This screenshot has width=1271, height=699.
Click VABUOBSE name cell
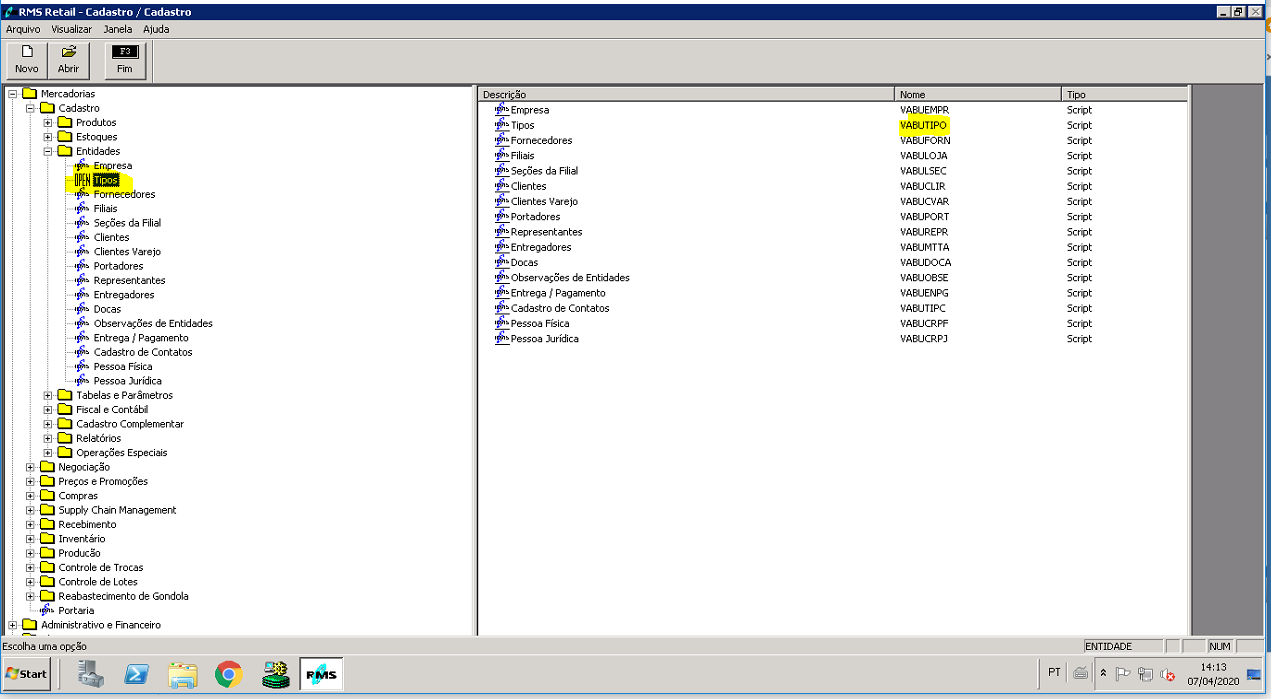[x=924, y=278]
